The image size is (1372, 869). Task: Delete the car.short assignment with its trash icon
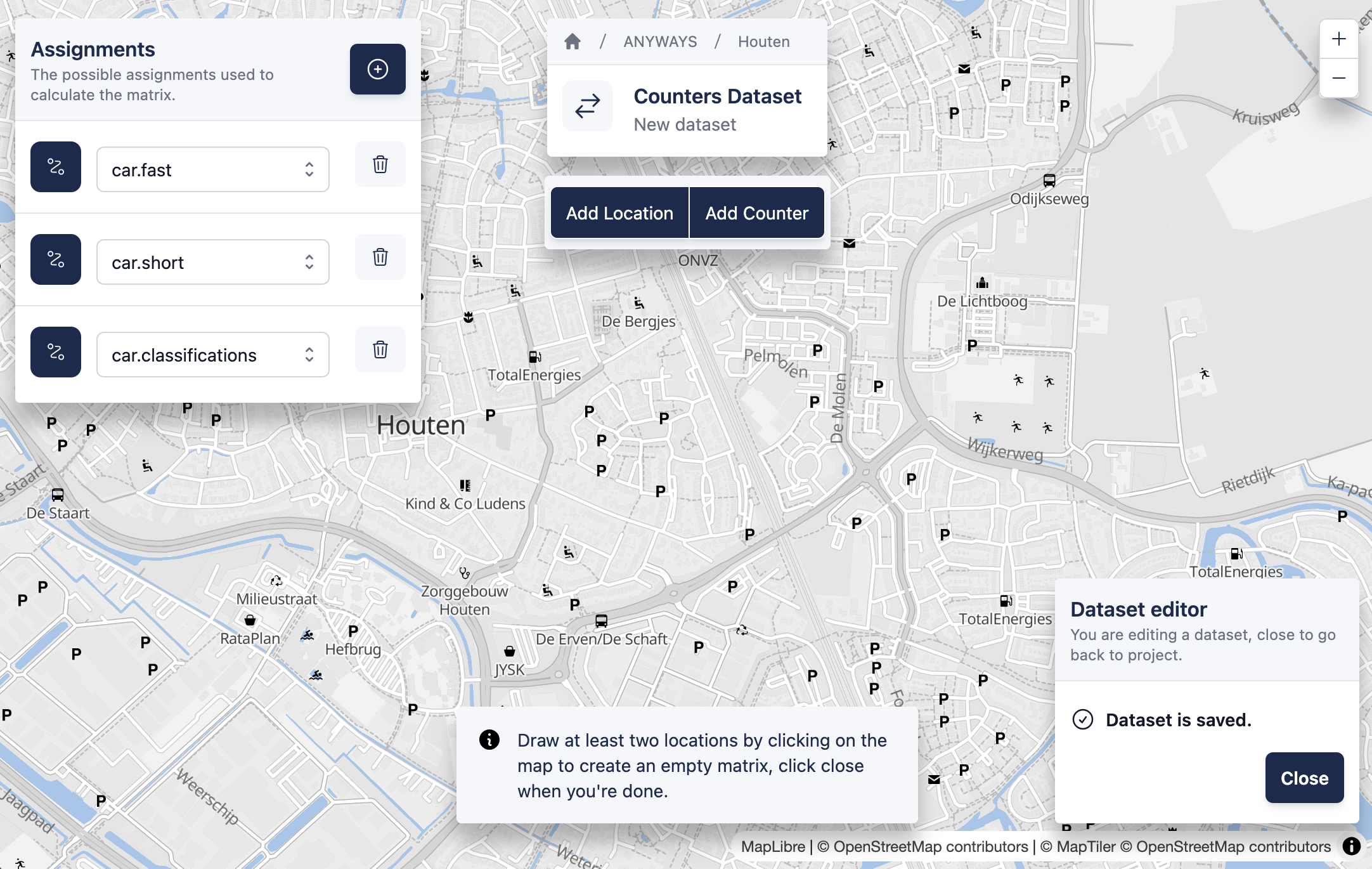(x=380, y=257)
